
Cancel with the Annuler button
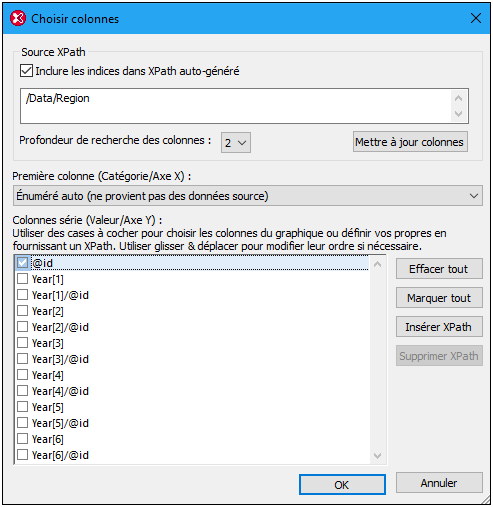coord(439,483)
